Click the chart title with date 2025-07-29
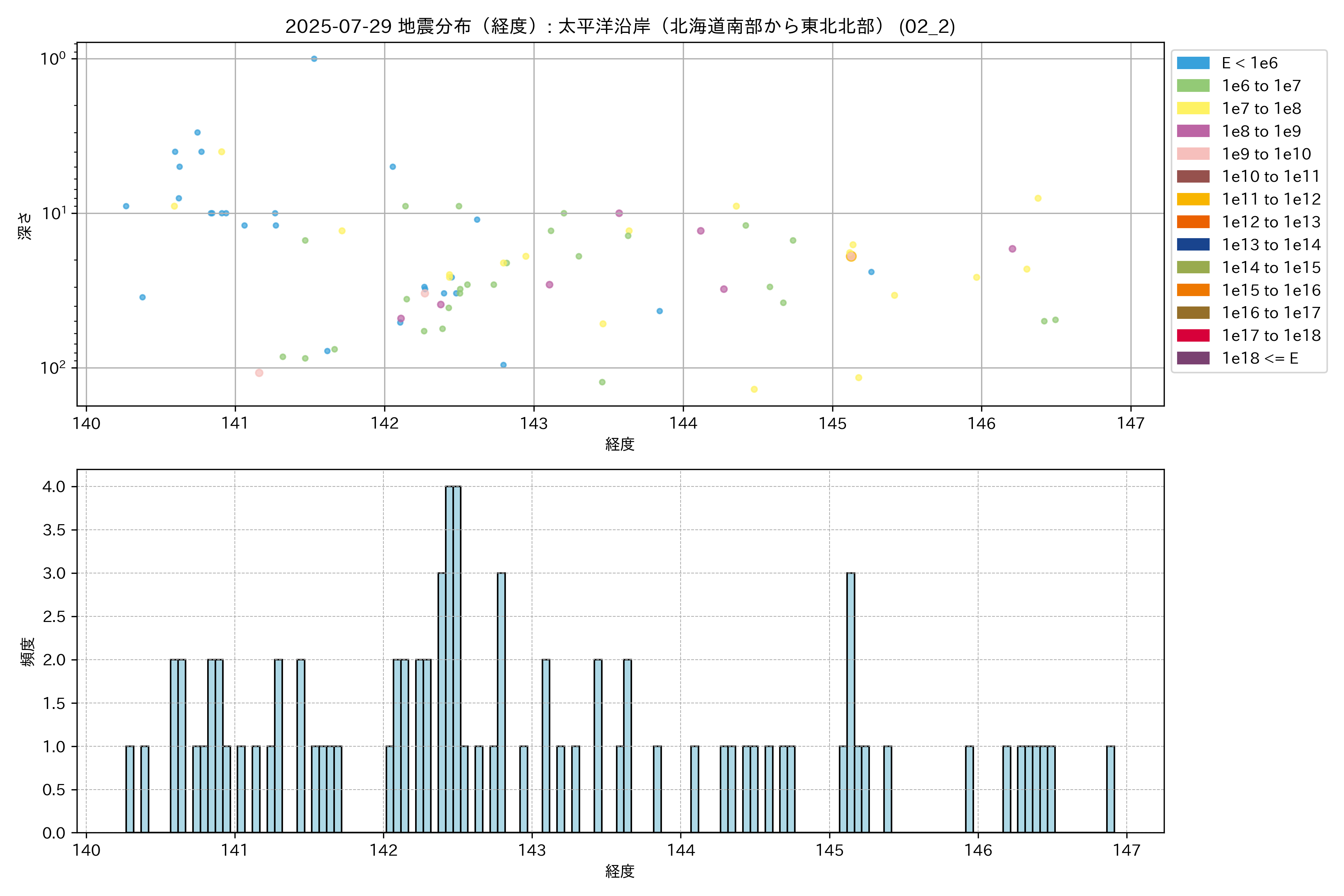This screenshot has width=1344, height=896. pos(620,26)
